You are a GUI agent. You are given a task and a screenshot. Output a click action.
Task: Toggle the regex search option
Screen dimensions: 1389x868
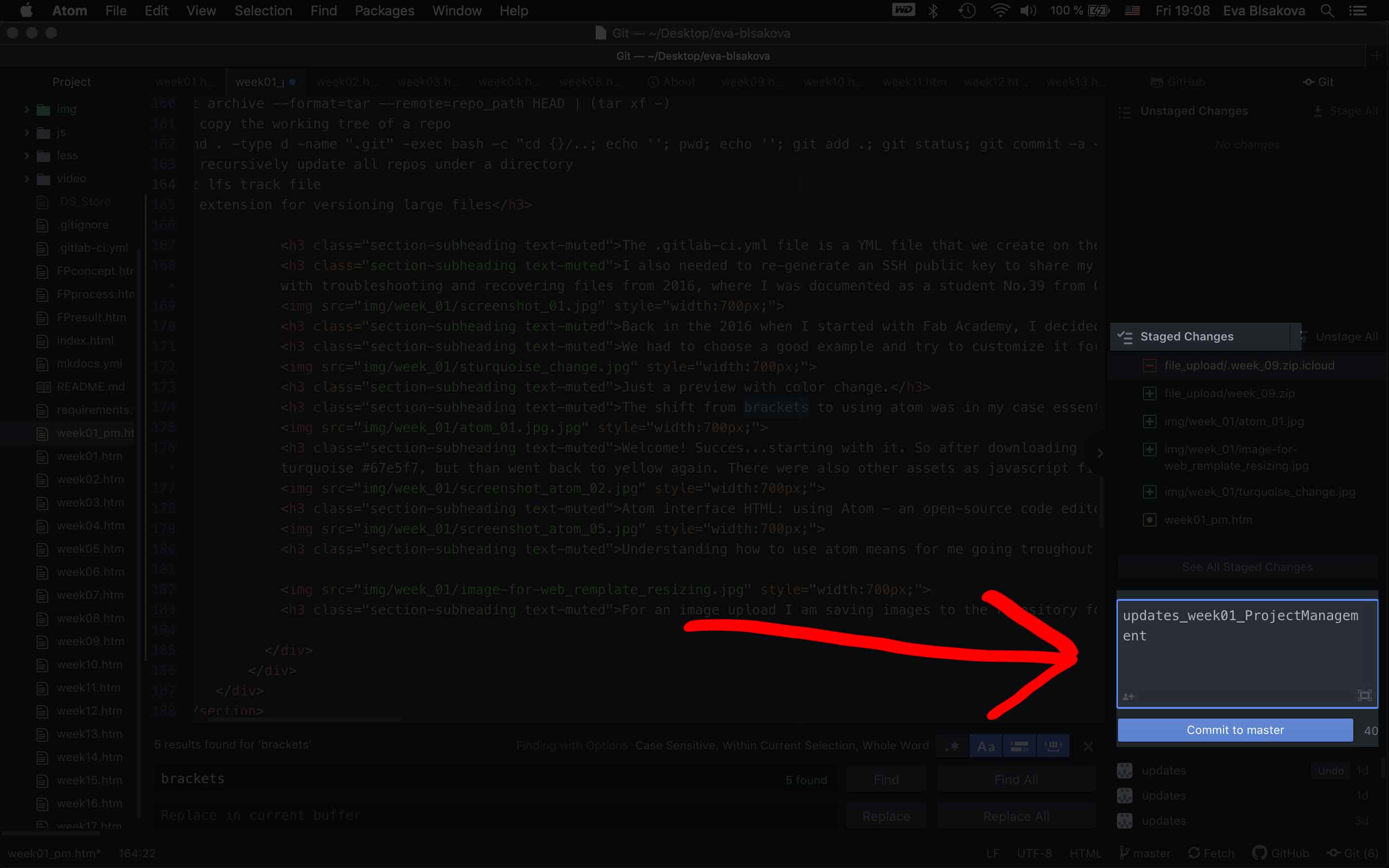(x=953, y=746)
